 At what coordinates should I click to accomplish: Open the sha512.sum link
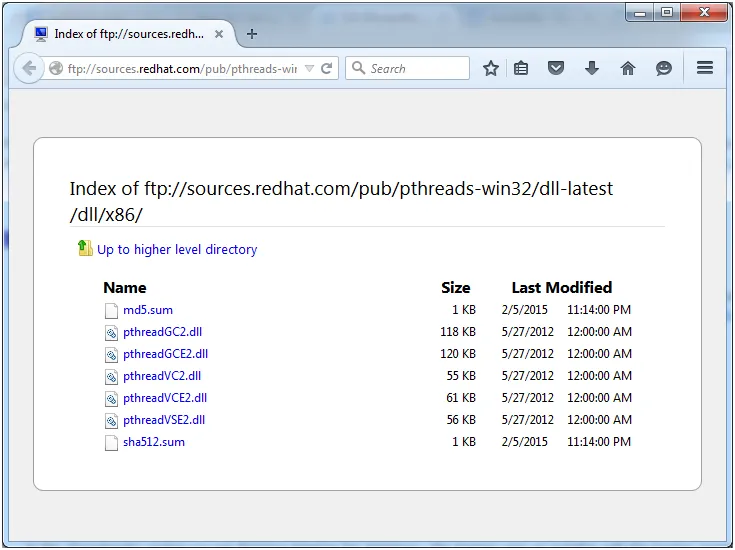(x=154, y=442)
